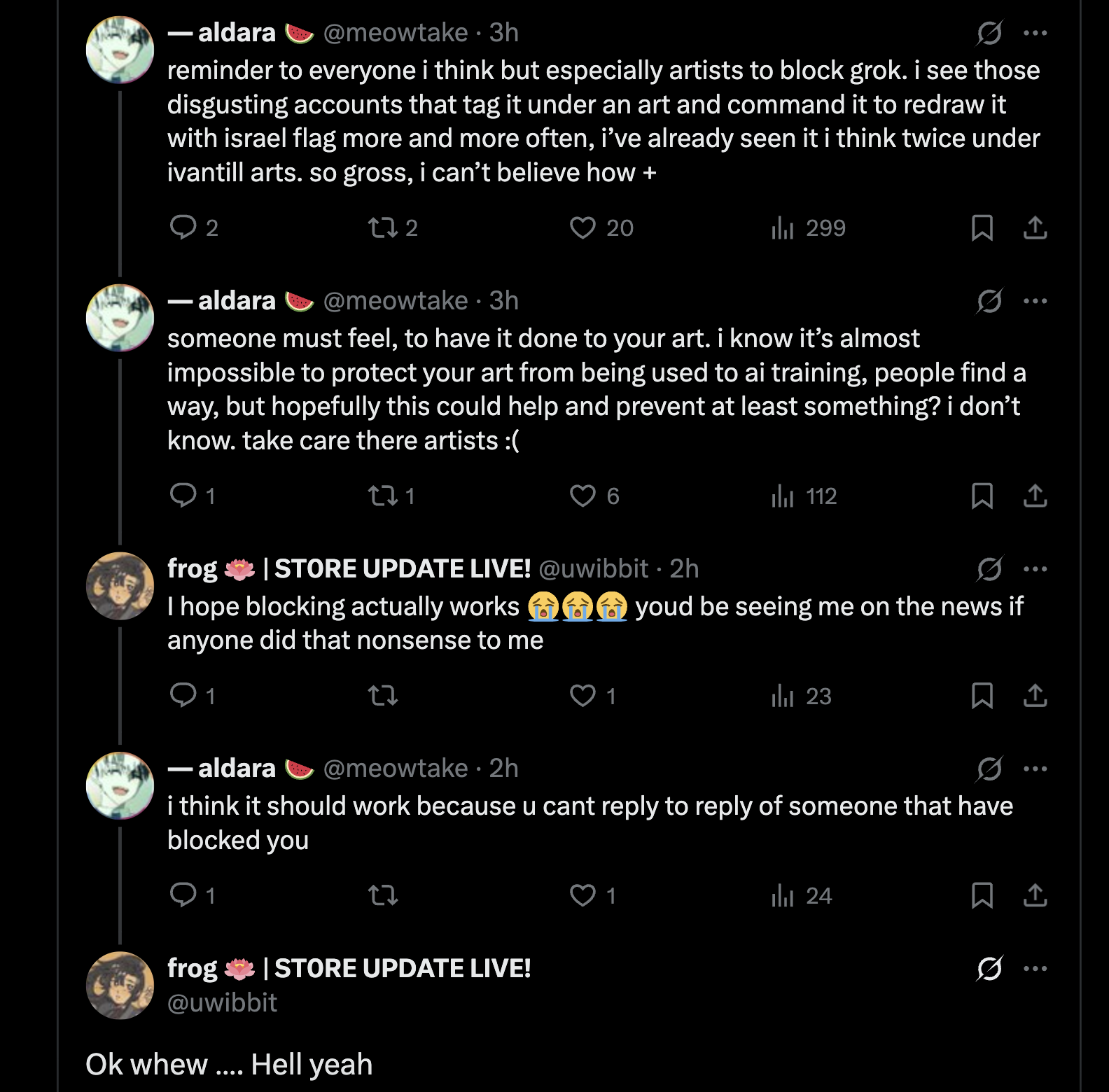
Task: Open @uwibbit profile handle link
Action: pyautogui.click(x=222, y=1003)
